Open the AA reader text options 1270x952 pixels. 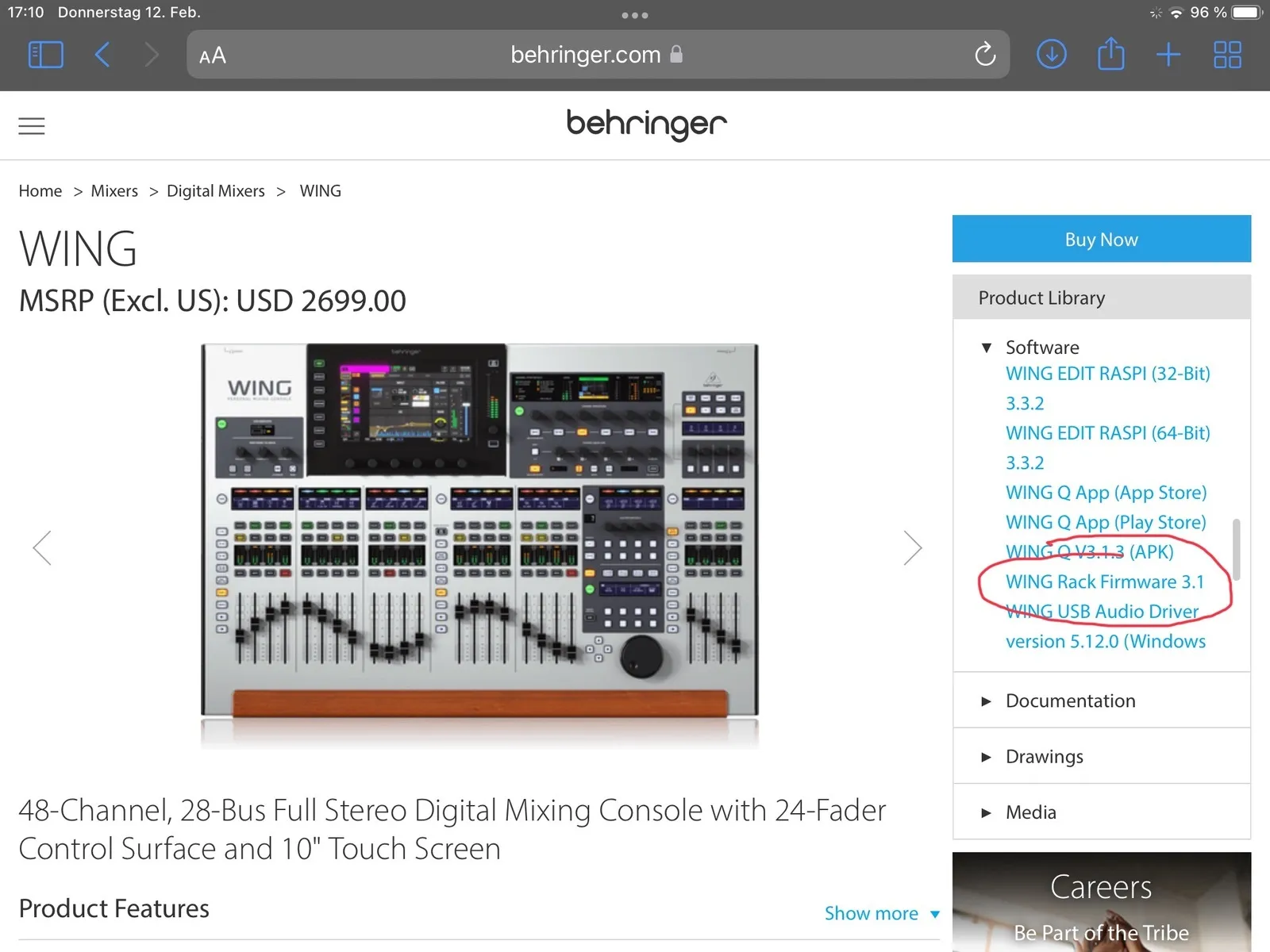(213, 56)
